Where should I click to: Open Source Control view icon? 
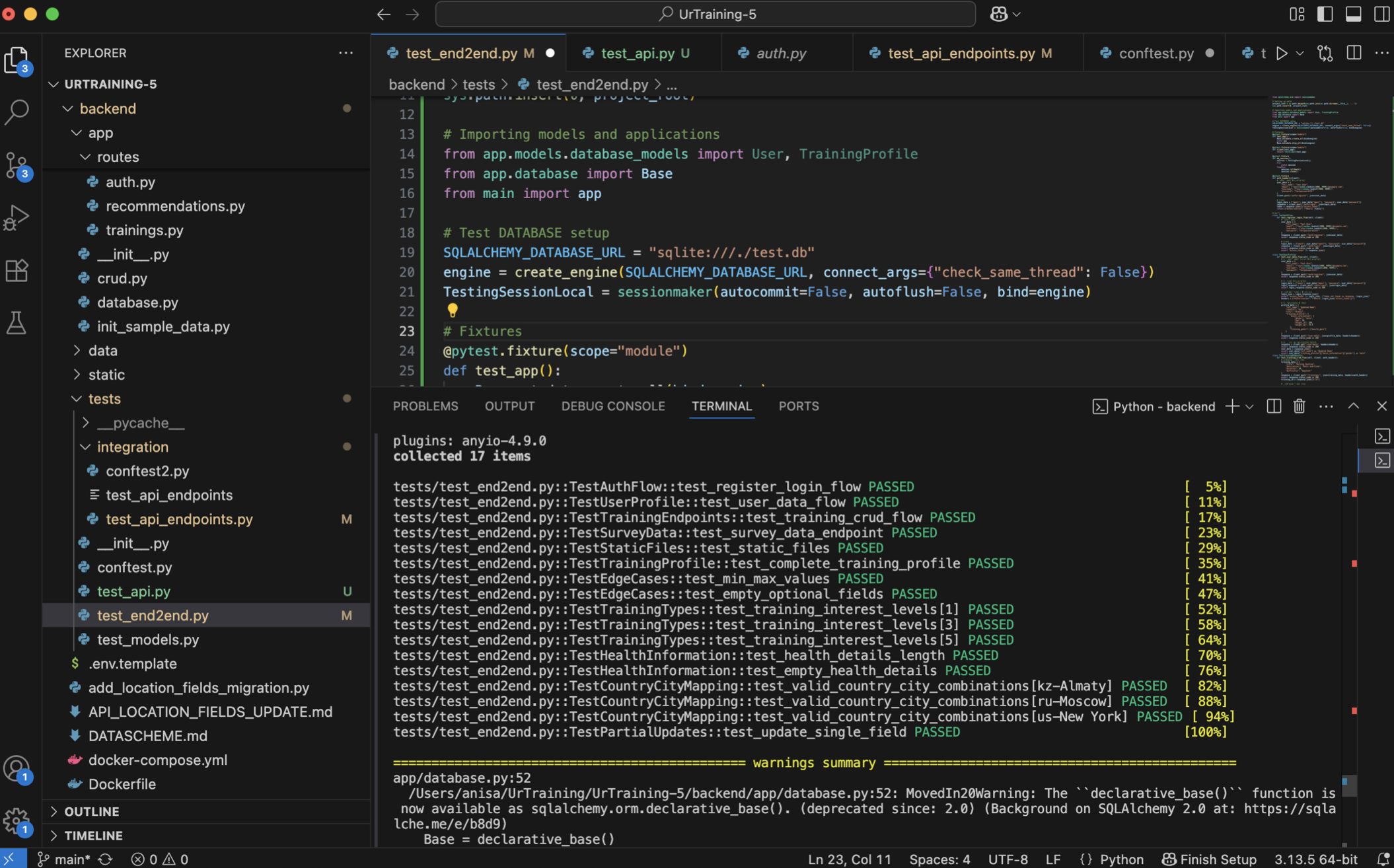click(17, 165)
